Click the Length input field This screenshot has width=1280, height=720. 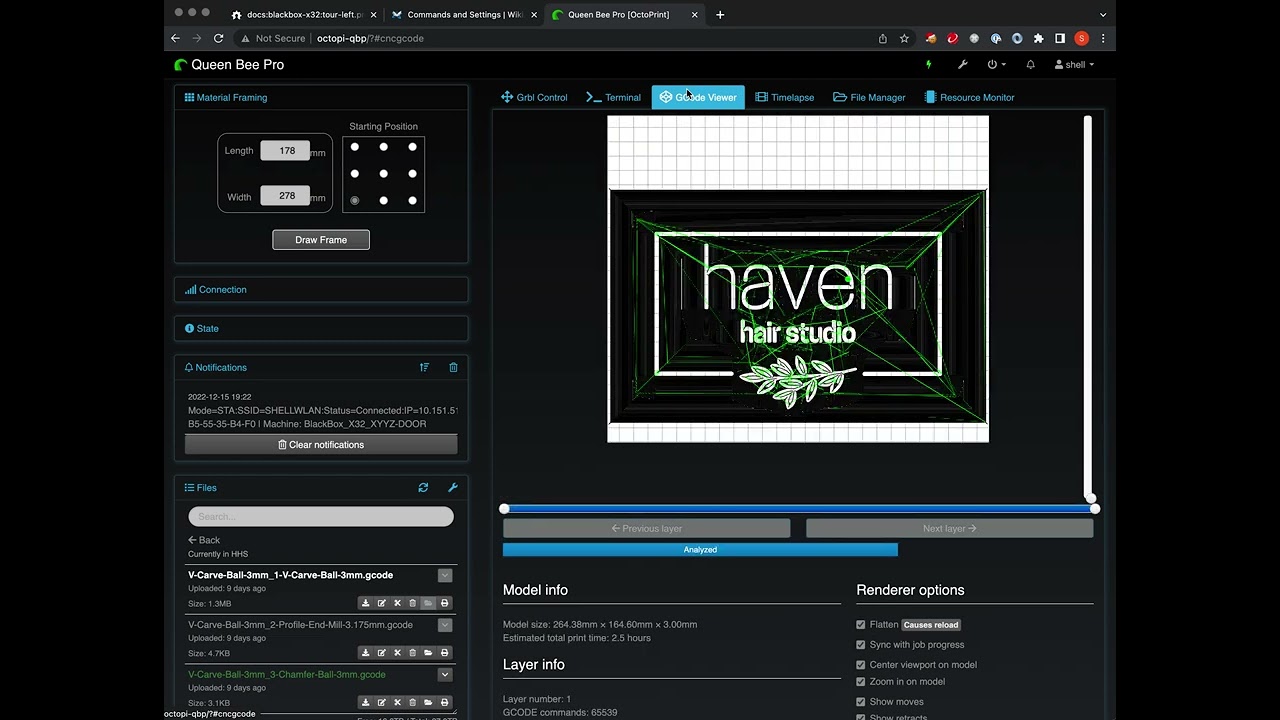(x=285, y=151)
